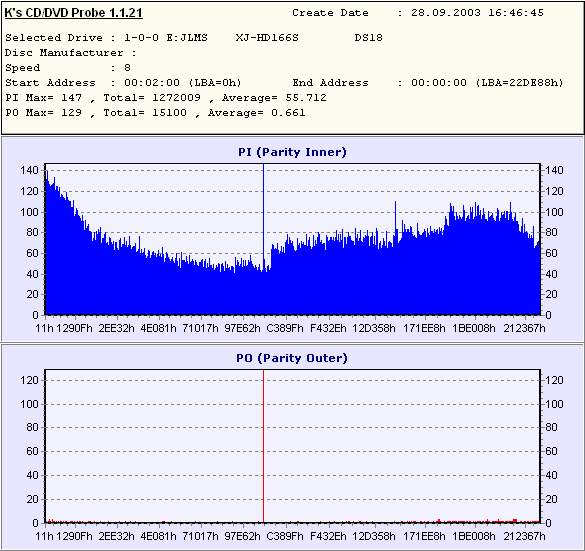The image size is (585, 551).
Task: Click the Speed value 8
Action: click(127, 68)
